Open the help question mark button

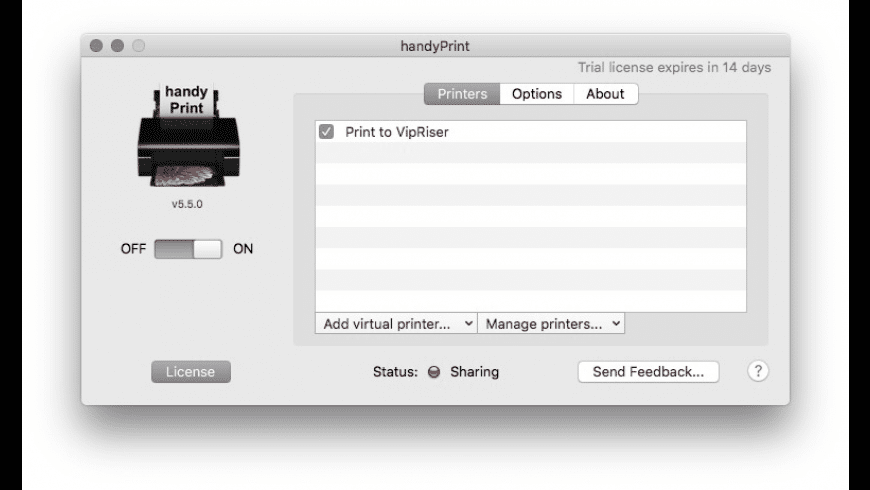757,371
